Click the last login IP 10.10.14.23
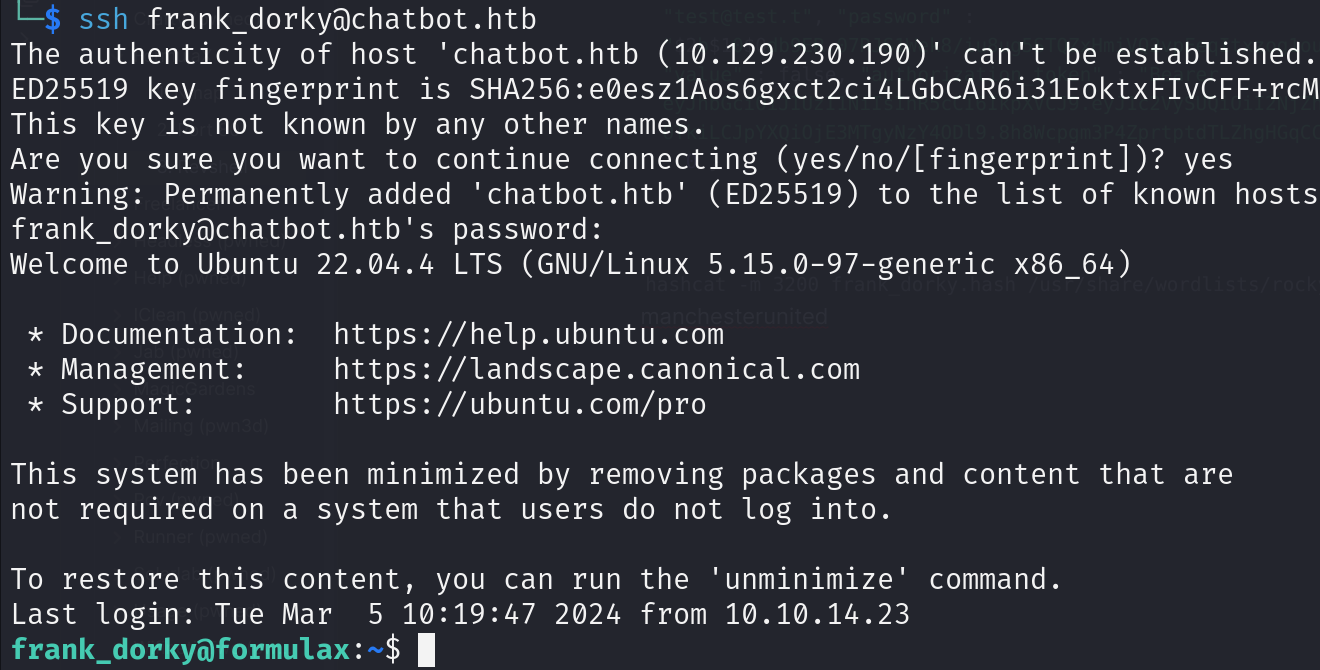The height and width of the screenshot is (670, 1320). pyautogui.click(x=817, y=614)
